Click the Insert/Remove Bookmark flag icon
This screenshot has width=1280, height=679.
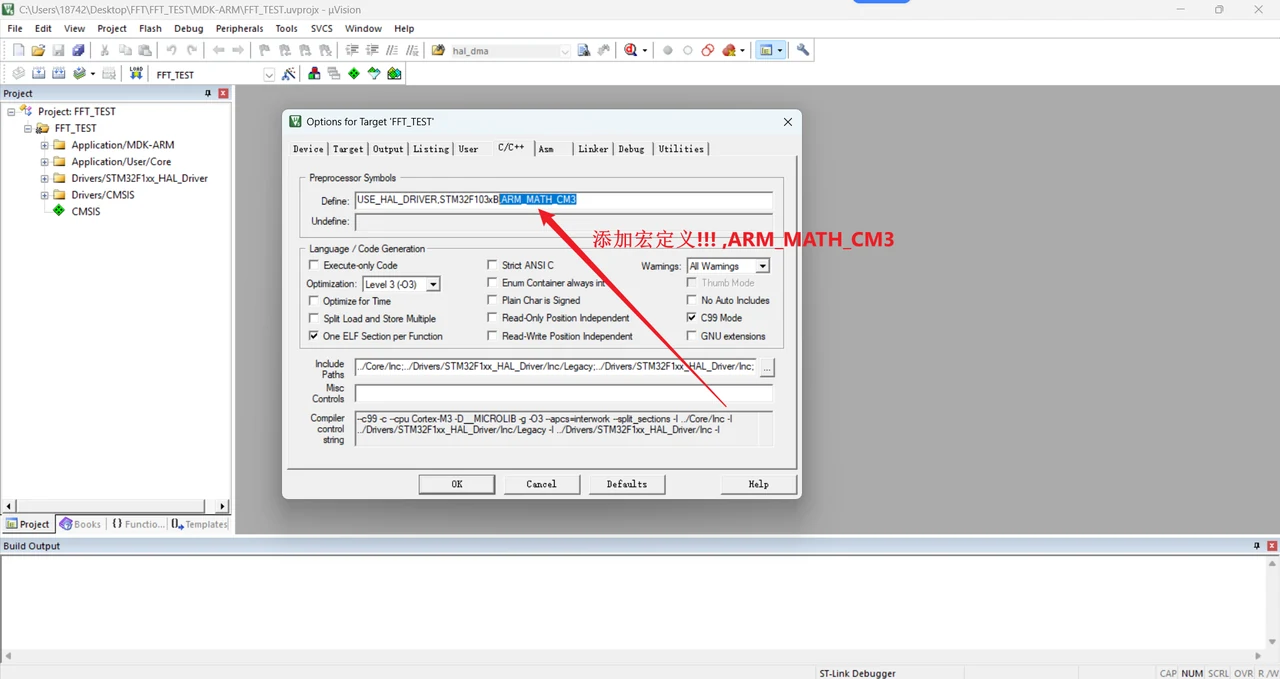click(264, 50)
